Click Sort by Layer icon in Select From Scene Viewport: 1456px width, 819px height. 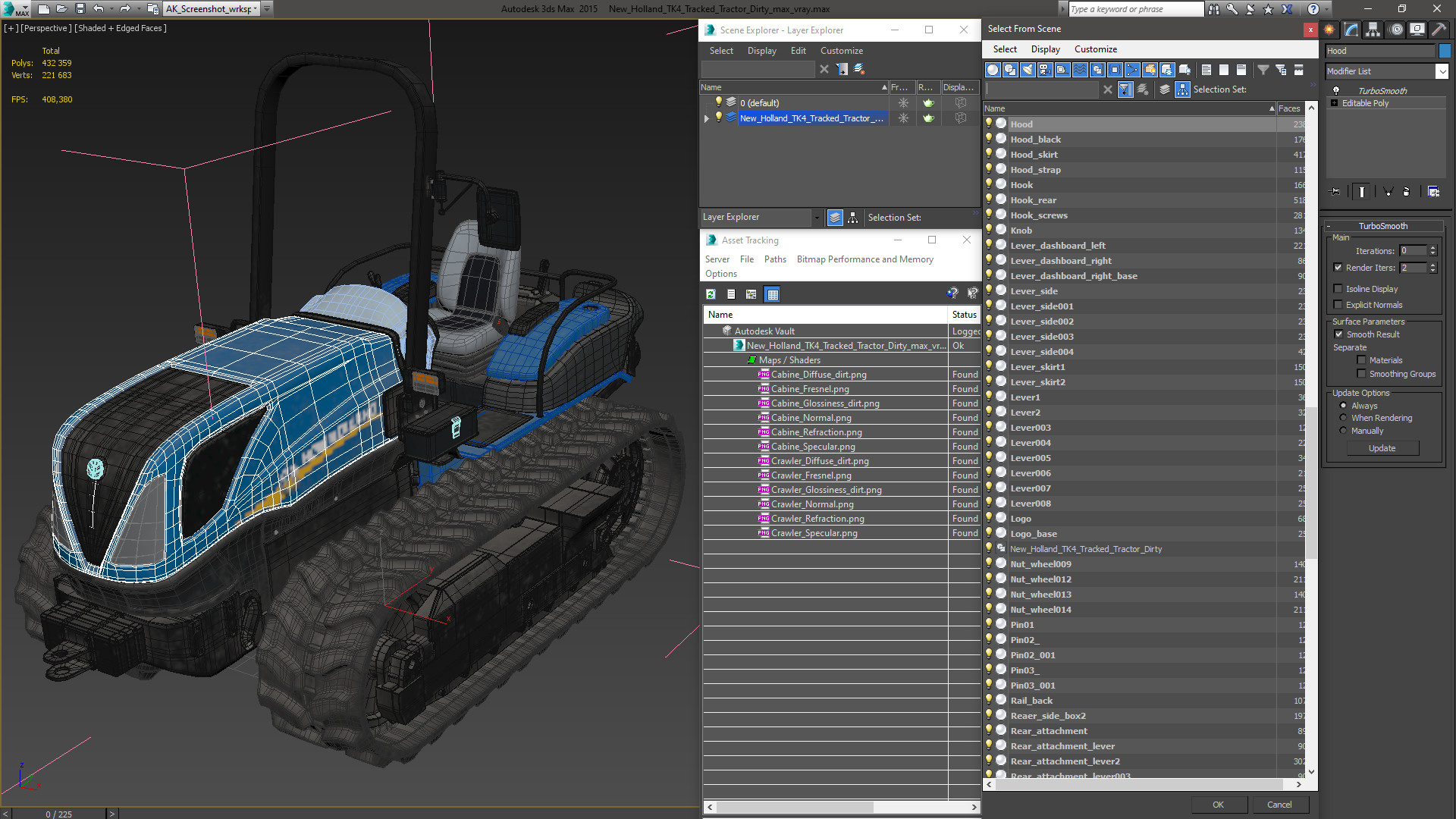[x=1165, y=89]
